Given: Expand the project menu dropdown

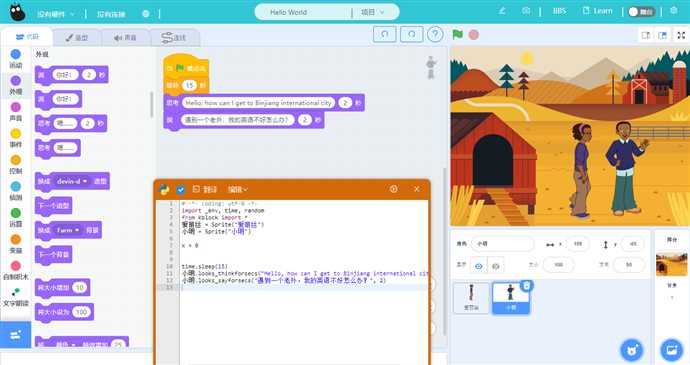Looking at the screenshot, I should click(372, 12).
